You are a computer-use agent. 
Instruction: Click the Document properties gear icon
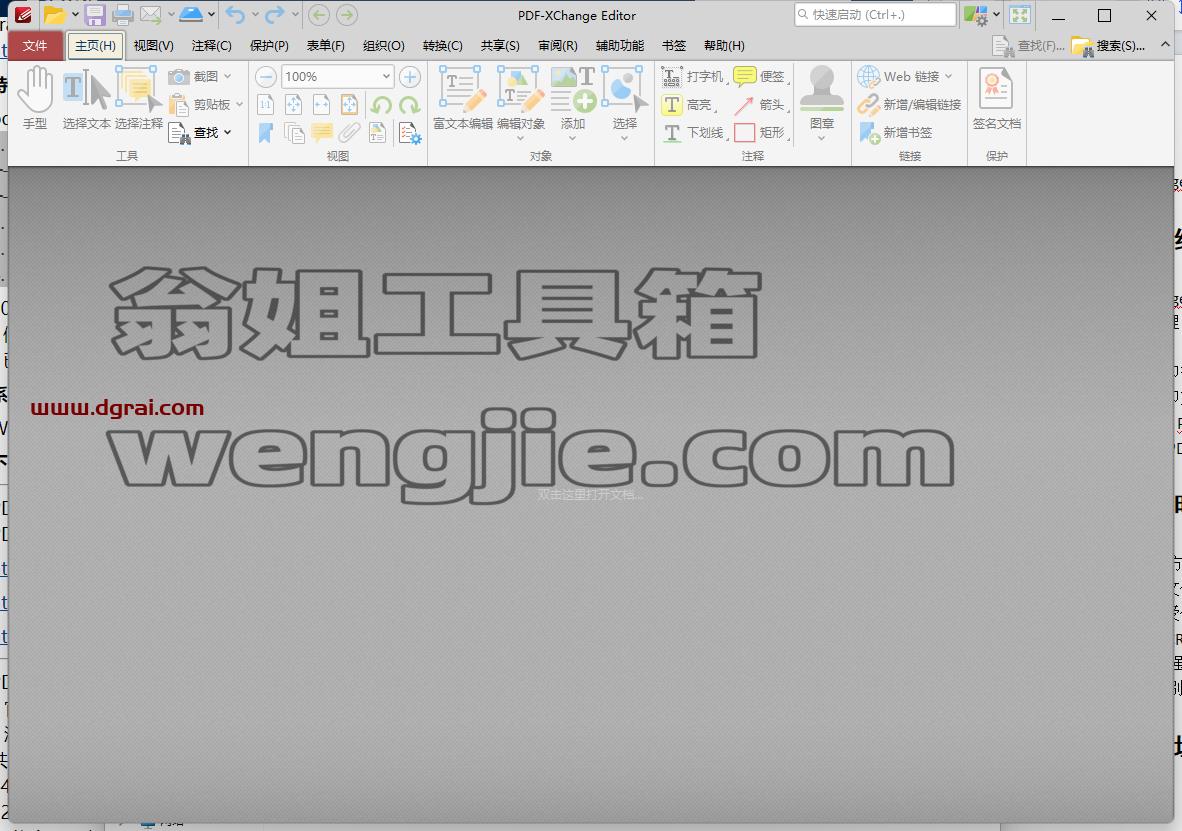(x=409, y=133)
